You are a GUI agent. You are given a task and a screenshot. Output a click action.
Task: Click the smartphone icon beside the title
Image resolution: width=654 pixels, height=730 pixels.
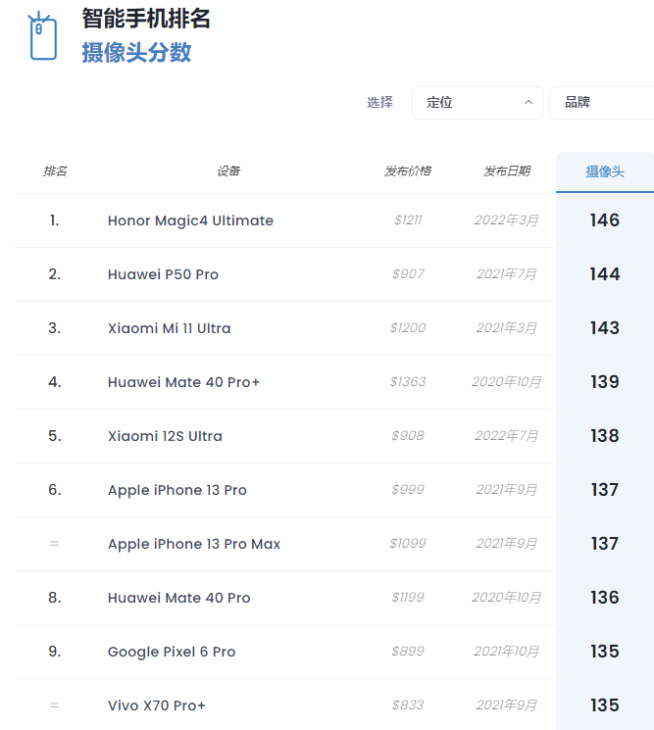click(x=42, y=38)
